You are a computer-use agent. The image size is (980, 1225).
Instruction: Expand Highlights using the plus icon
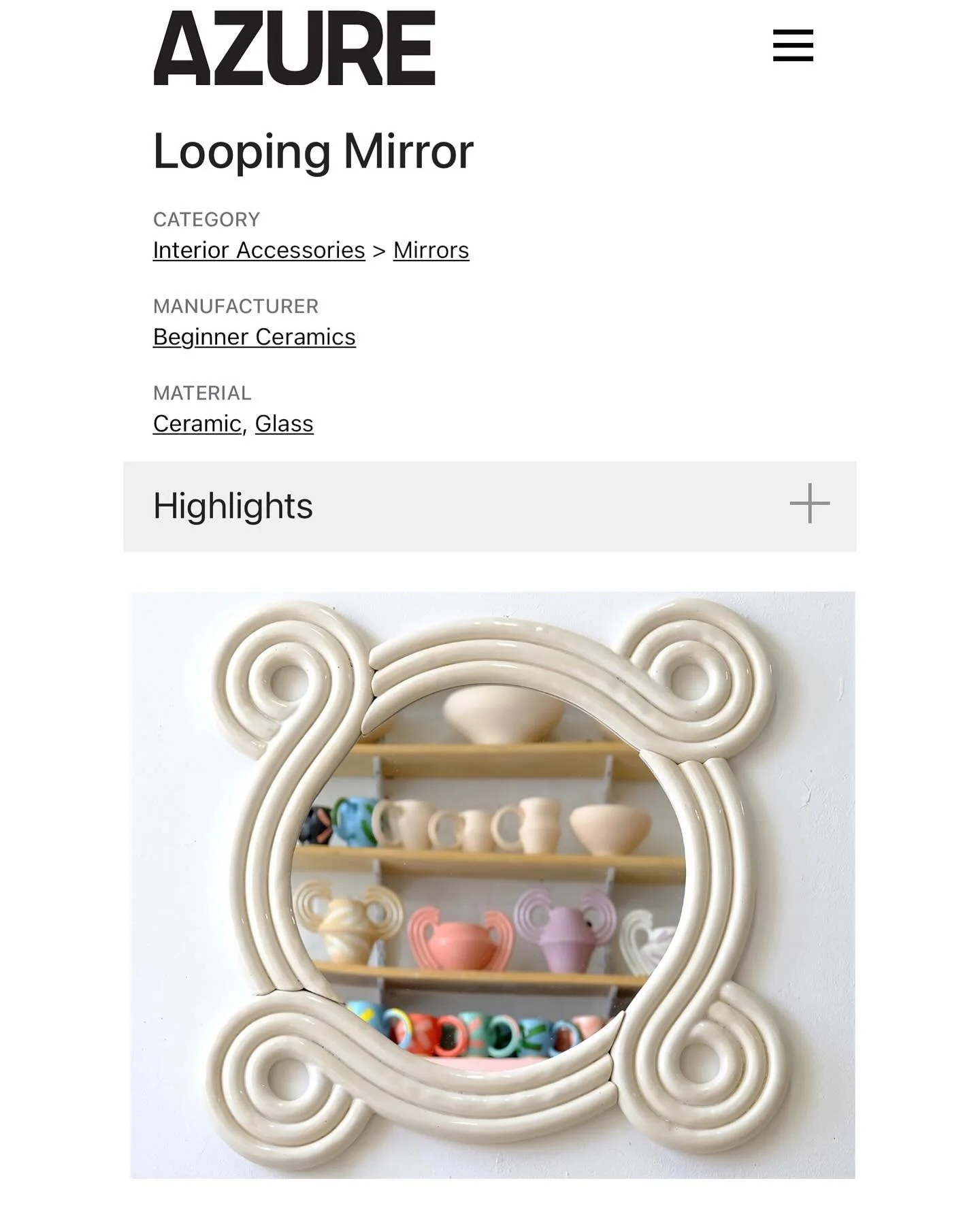[x=810, y=504]
